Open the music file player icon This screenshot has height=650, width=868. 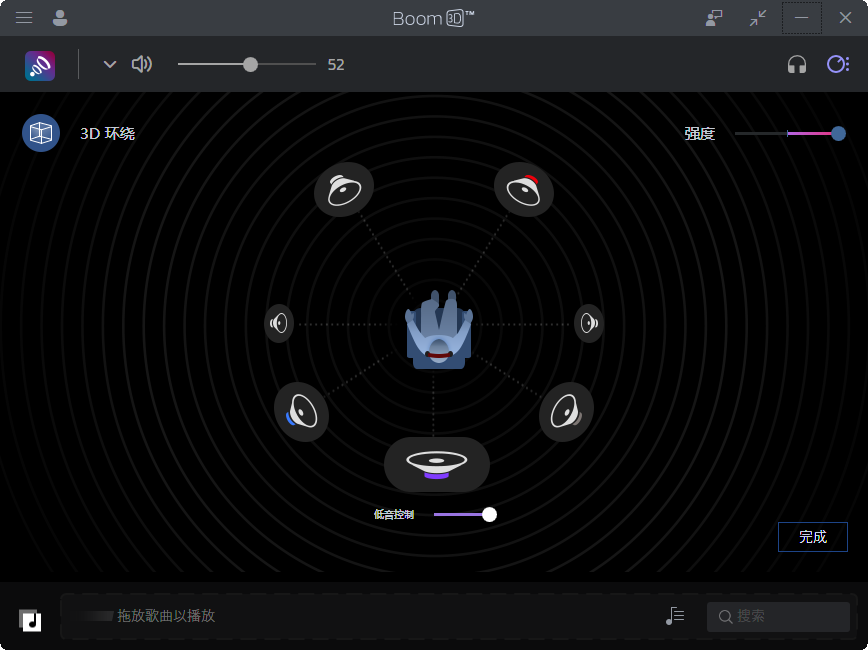tap(30, 620)
